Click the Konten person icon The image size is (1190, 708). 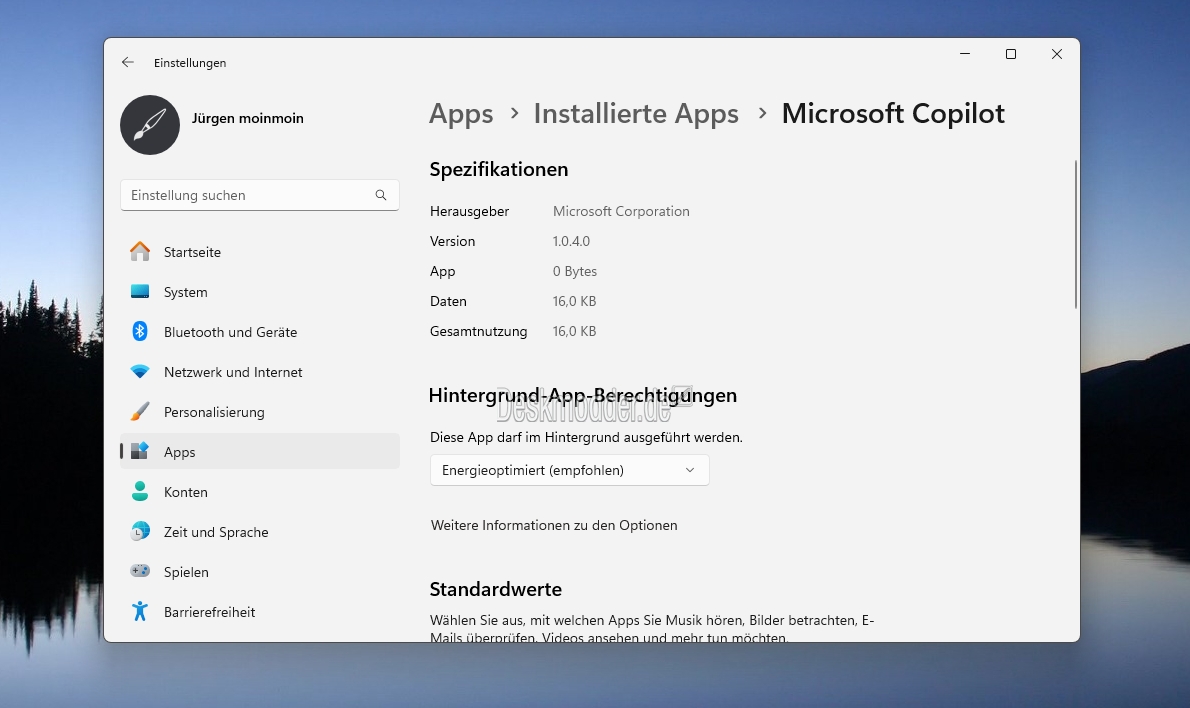[140, 492]
